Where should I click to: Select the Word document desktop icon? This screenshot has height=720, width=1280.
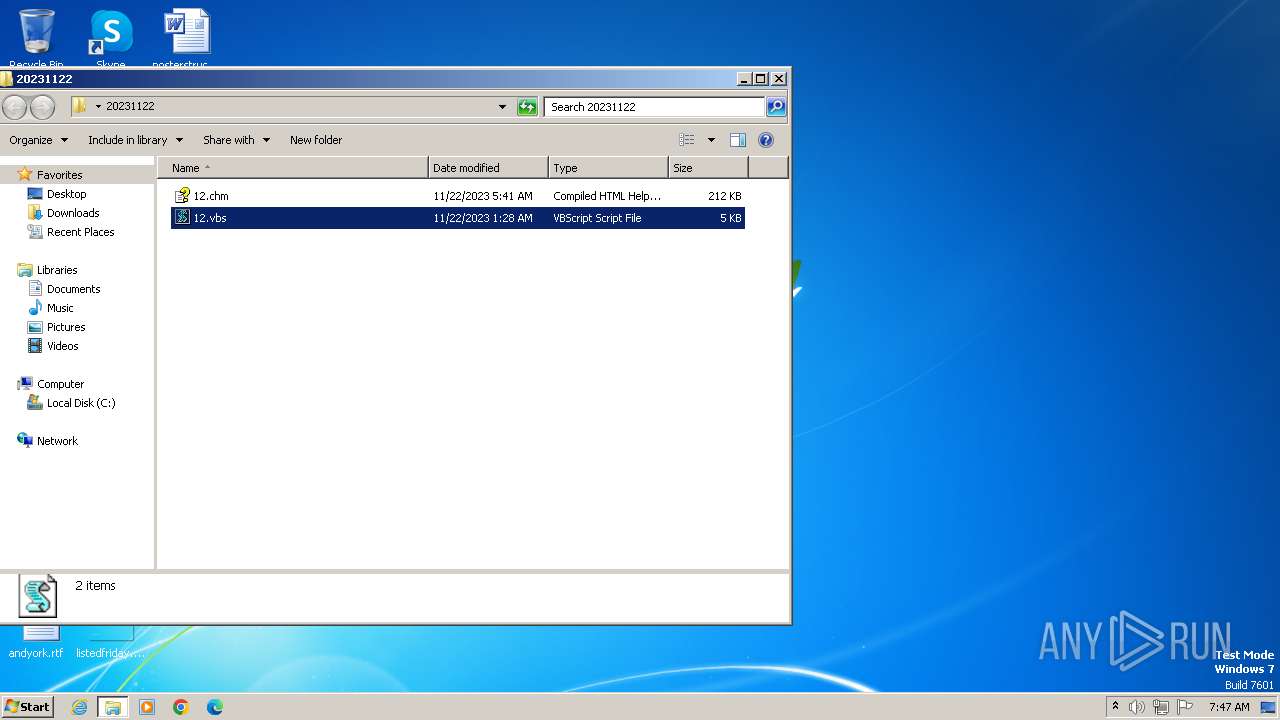[x=186, y=38]
